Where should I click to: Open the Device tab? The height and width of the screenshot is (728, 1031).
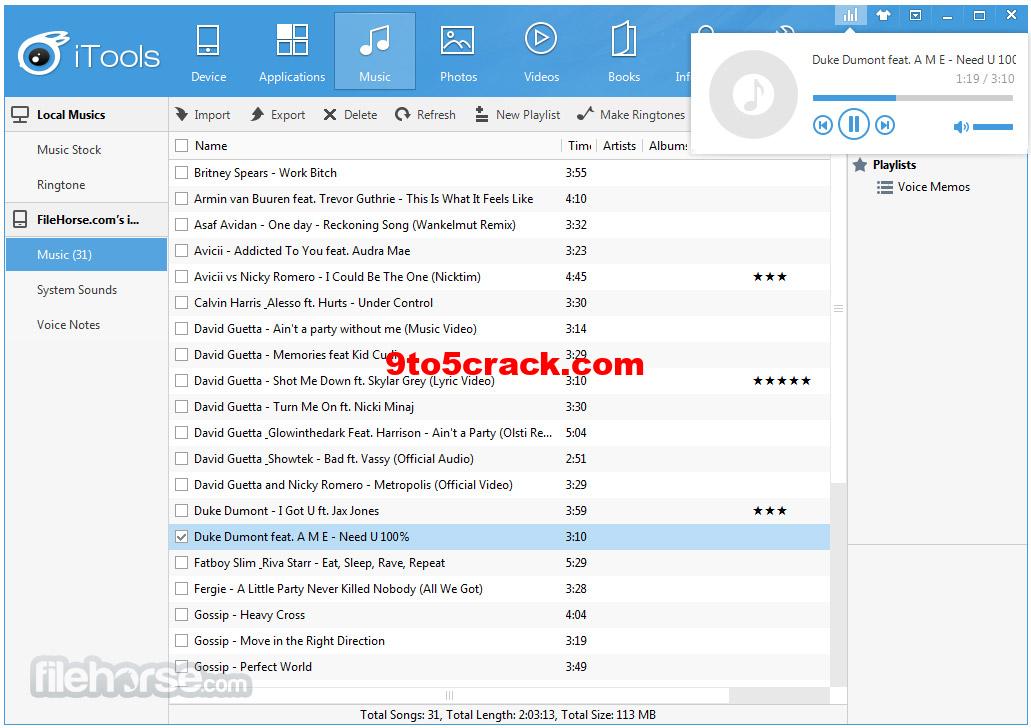pos(208,52)
